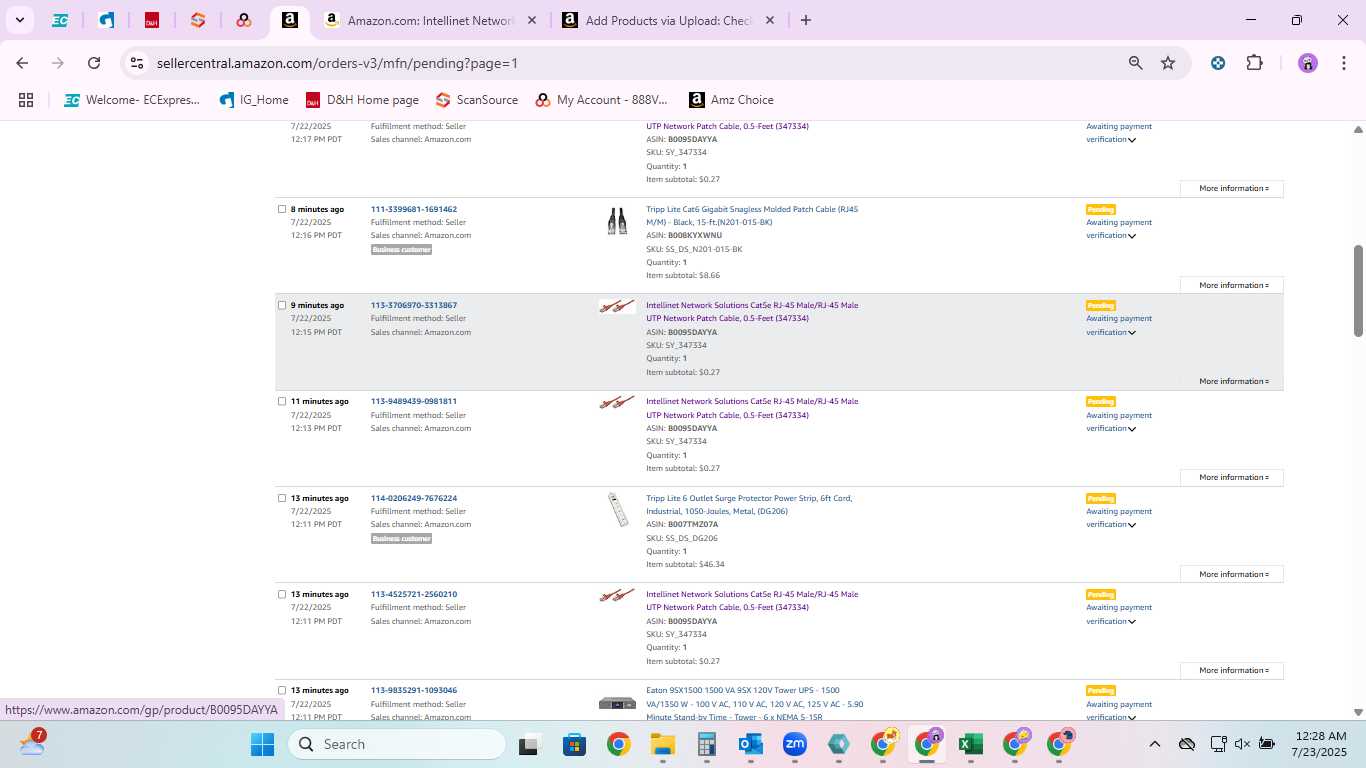Select checkbox for order 113-9489439-0981811
This screenshot has width=1366, height=768.
click(282, 401)
